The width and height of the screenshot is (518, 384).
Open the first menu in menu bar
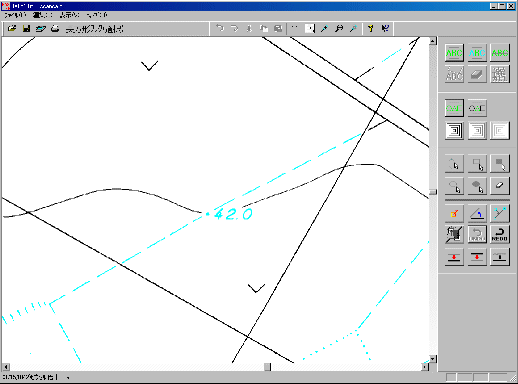pyautogui.click(x=14, y=15)
